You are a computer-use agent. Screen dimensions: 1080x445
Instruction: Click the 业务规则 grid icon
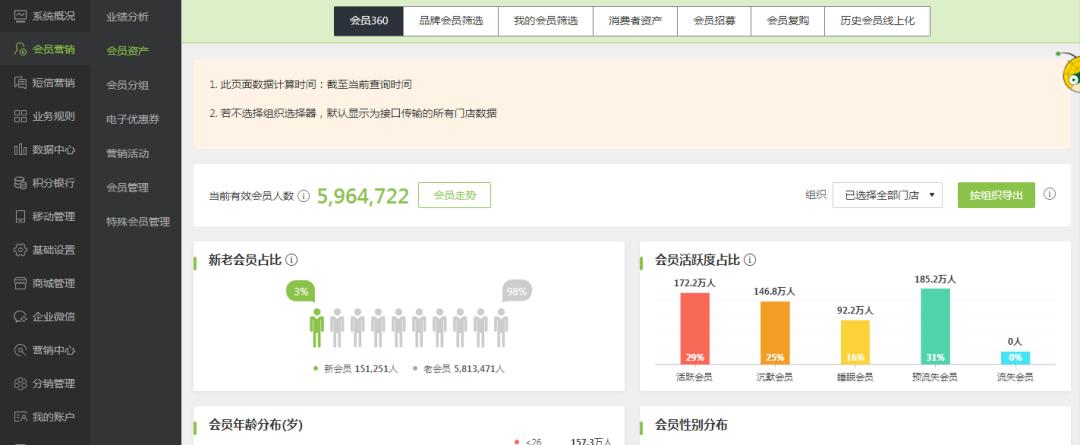click(21, 116)
